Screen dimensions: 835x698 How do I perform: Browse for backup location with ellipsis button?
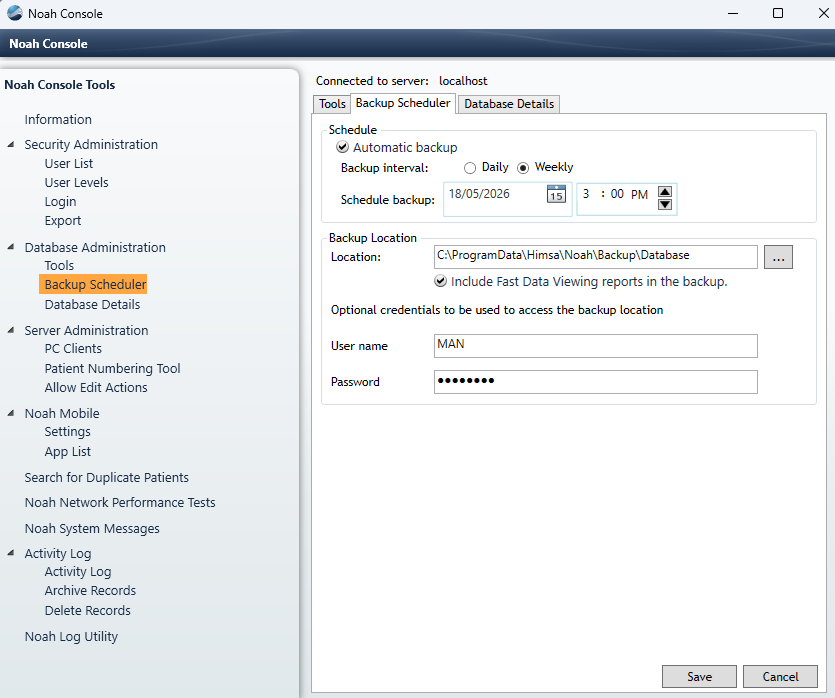(778, 257)
